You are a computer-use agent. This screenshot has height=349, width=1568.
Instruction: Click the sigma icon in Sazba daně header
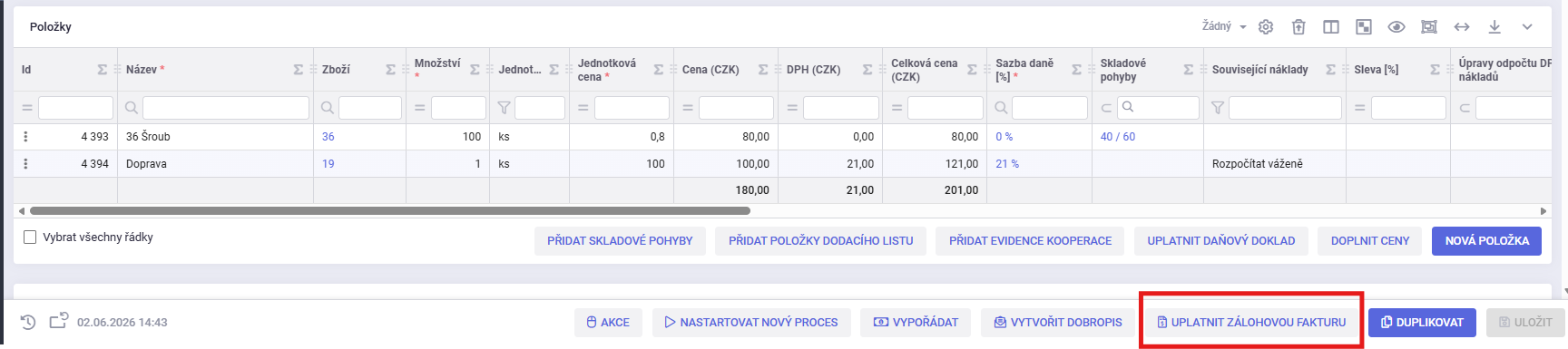[1076, 70]
